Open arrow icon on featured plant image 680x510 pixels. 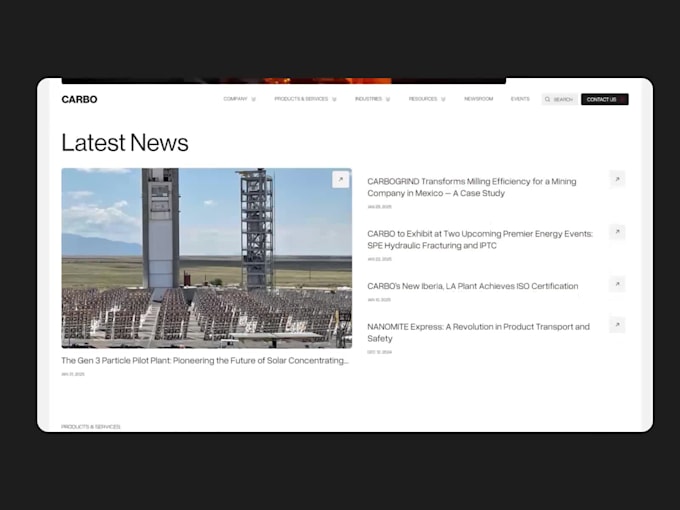[x=340, y=179]
